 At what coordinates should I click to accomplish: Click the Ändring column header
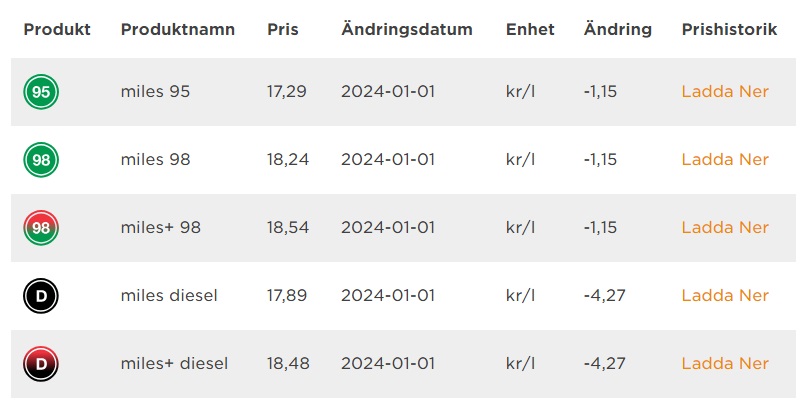click(617, 30)
